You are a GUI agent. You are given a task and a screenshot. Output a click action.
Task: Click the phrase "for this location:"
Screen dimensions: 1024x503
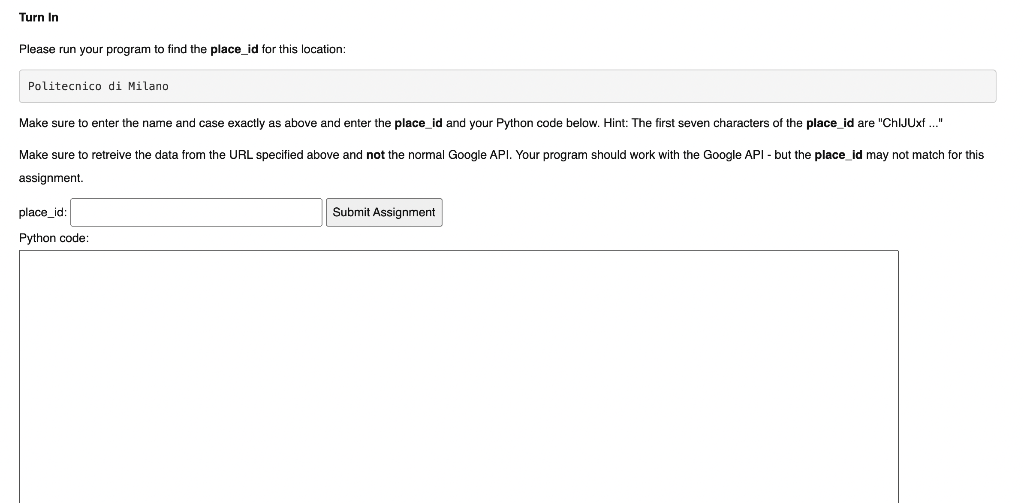pos(304,49)
